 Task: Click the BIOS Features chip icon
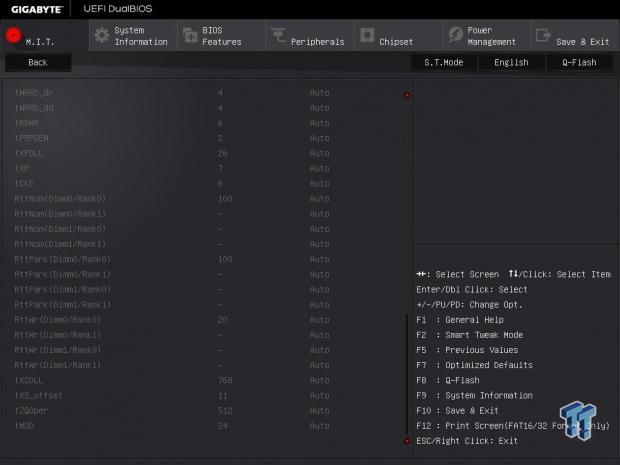190,36
